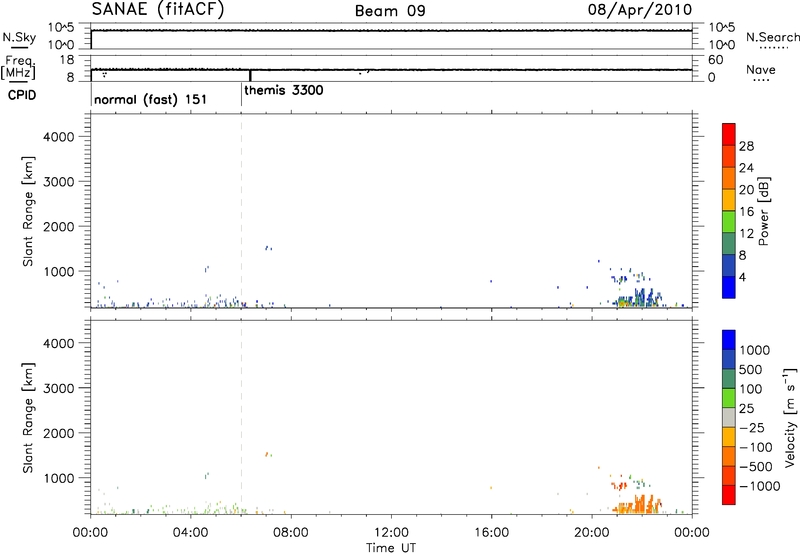Click the SANAE (fitACF) plot title
Viewport: 800px width, 554px height.
(x=158, y=10)
